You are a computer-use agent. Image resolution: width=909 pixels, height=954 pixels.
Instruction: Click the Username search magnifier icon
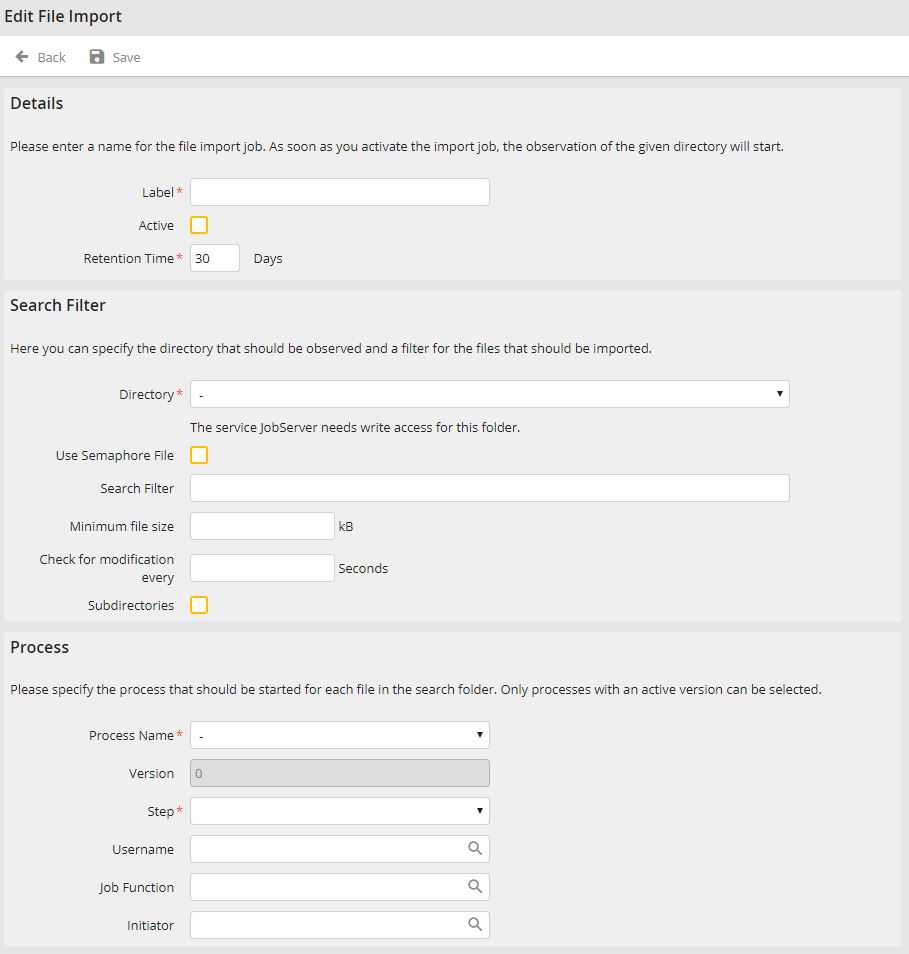475,848
